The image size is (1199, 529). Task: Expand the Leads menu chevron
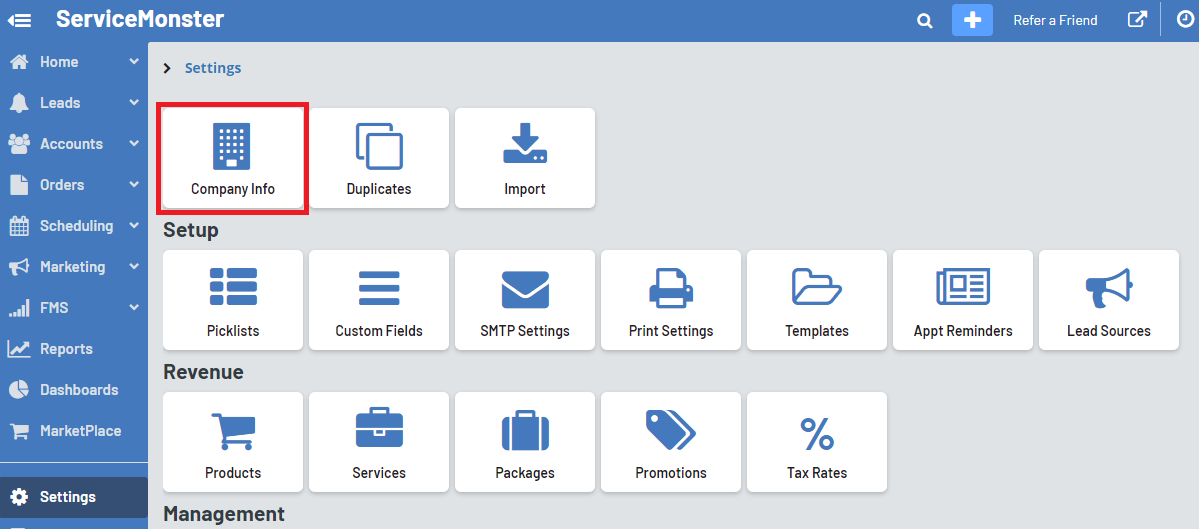[134, 103]
